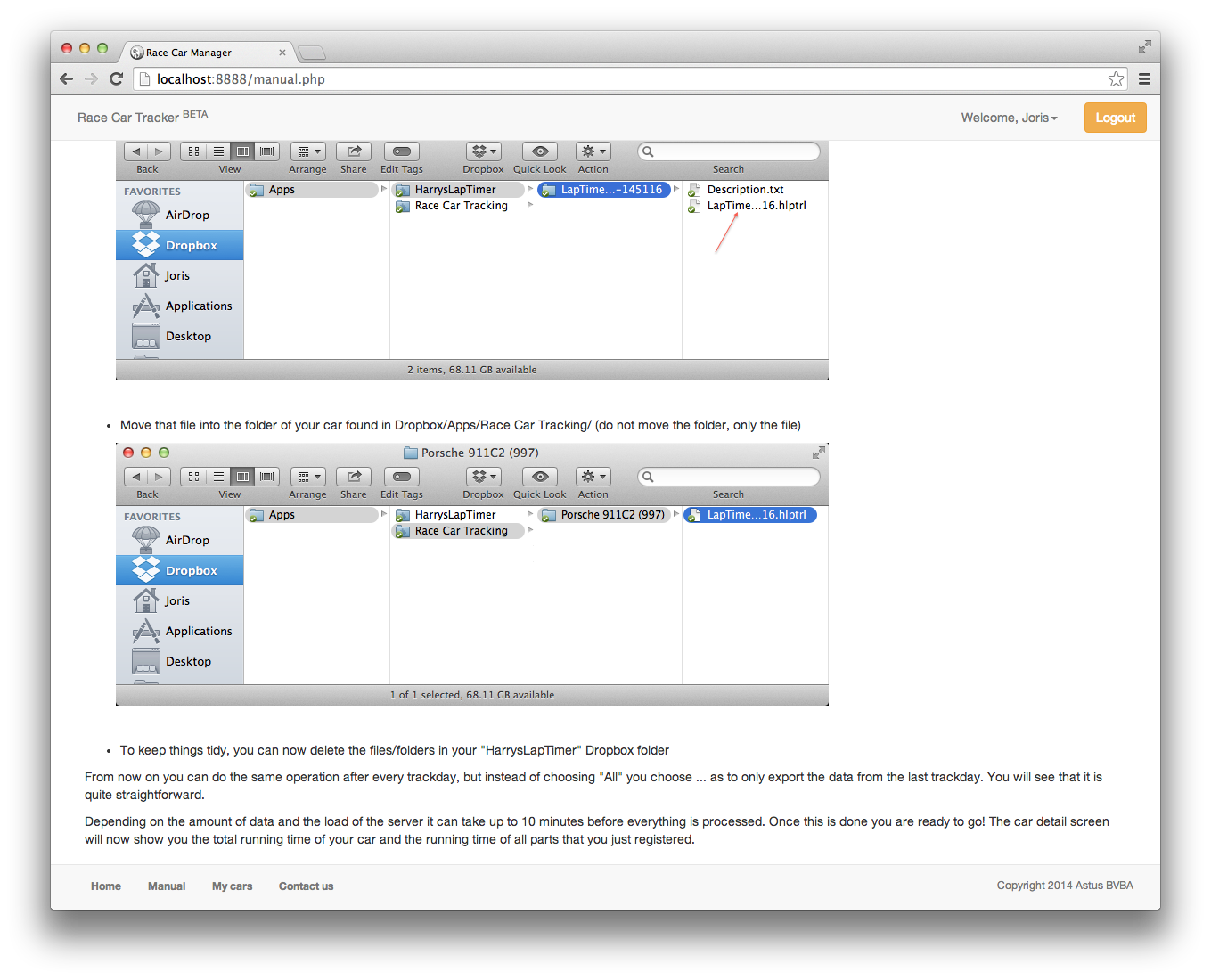Click the Porsche 911C2 Finder screenshot
The width and height of the screenshot is (1211, 980).
[x=472, y=575]
